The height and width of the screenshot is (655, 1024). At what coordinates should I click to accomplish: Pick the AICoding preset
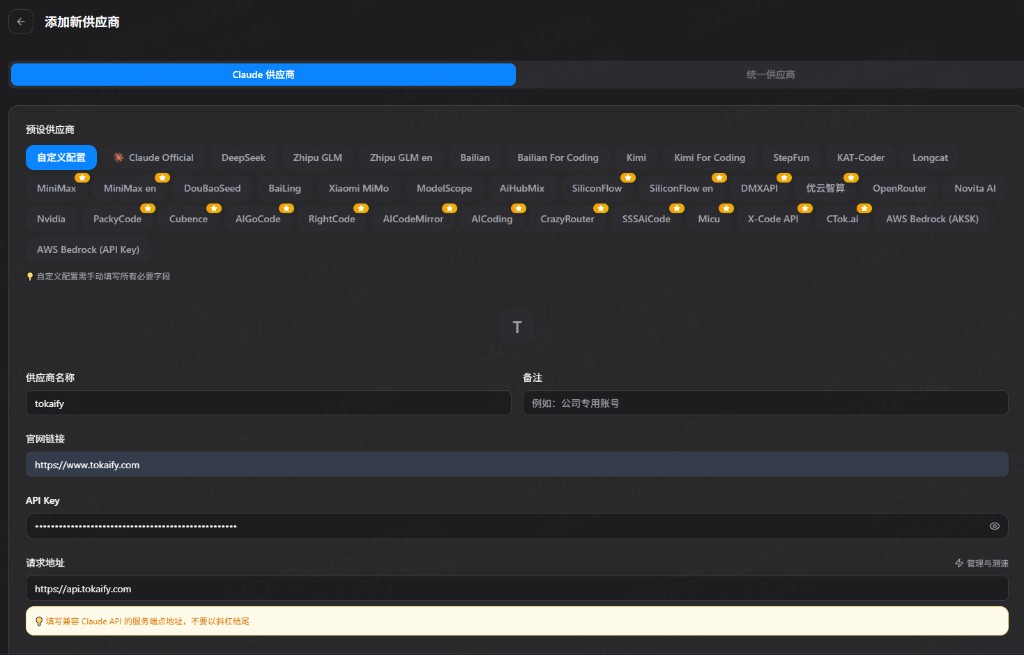point(492,219)
